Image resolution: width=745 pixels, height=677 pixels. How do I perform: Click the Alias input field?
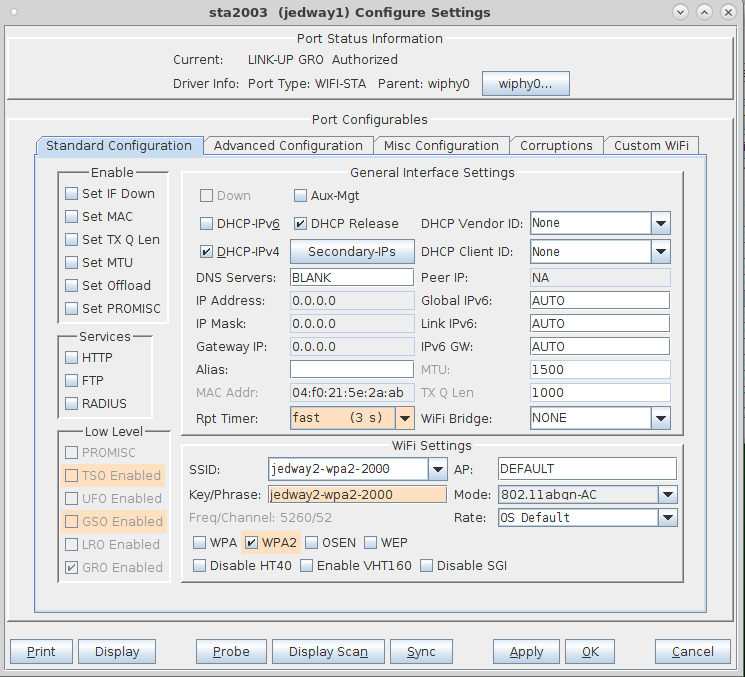pyautogui.click(x=352, y=369)
